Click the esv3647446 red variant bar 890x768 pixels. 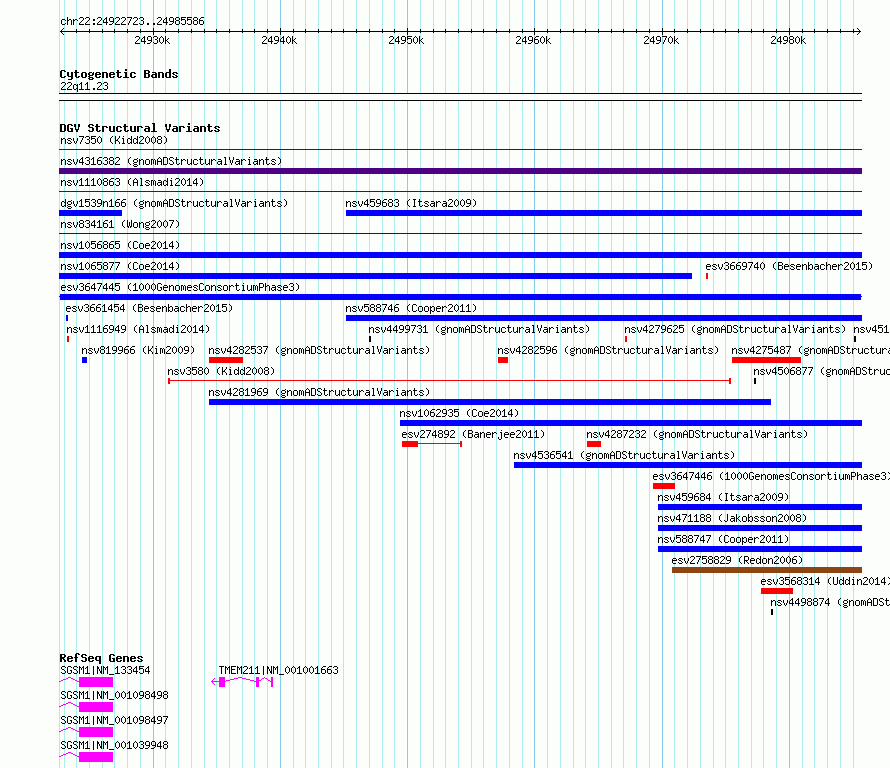664,486
